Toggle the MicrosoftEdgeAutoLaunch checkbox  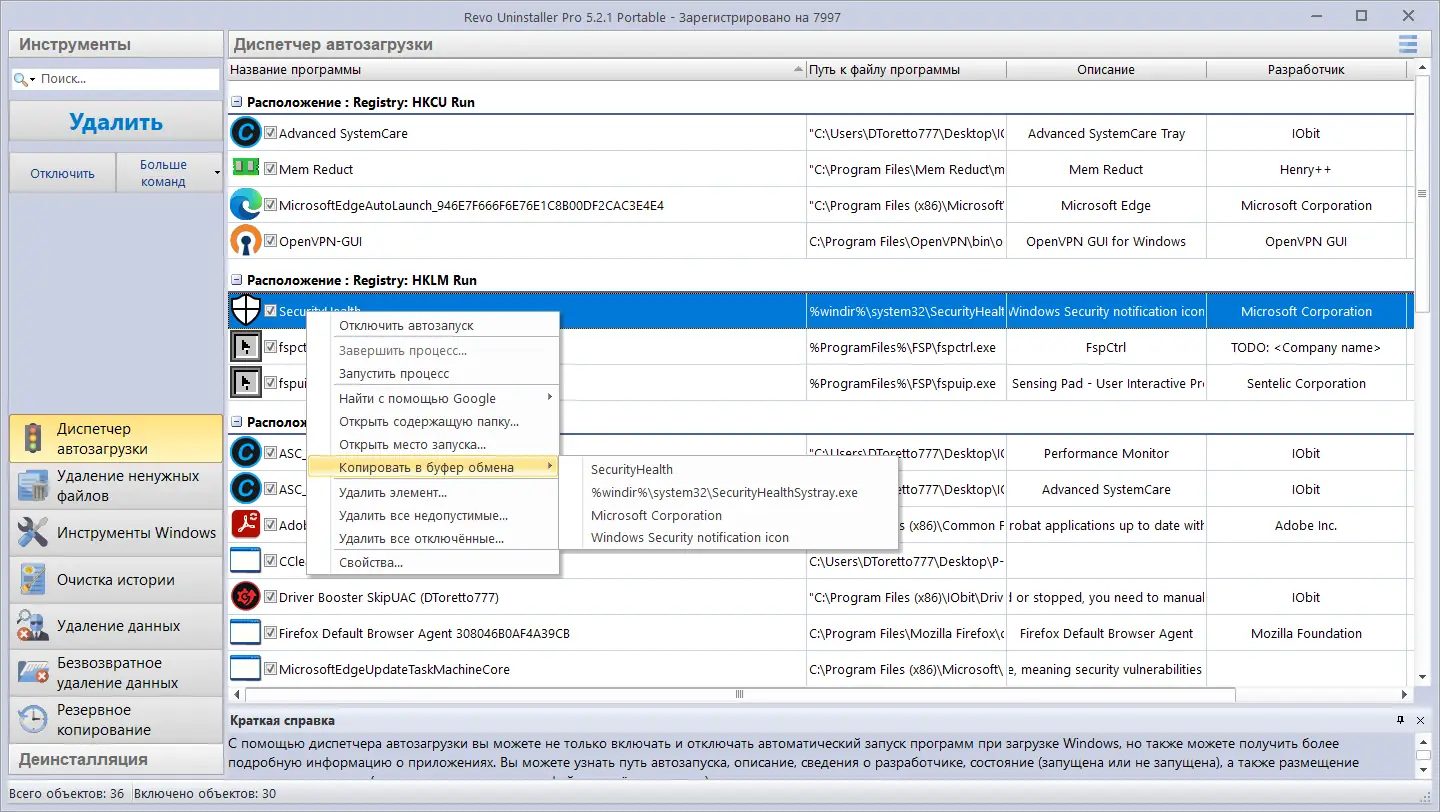pos(270,205)
